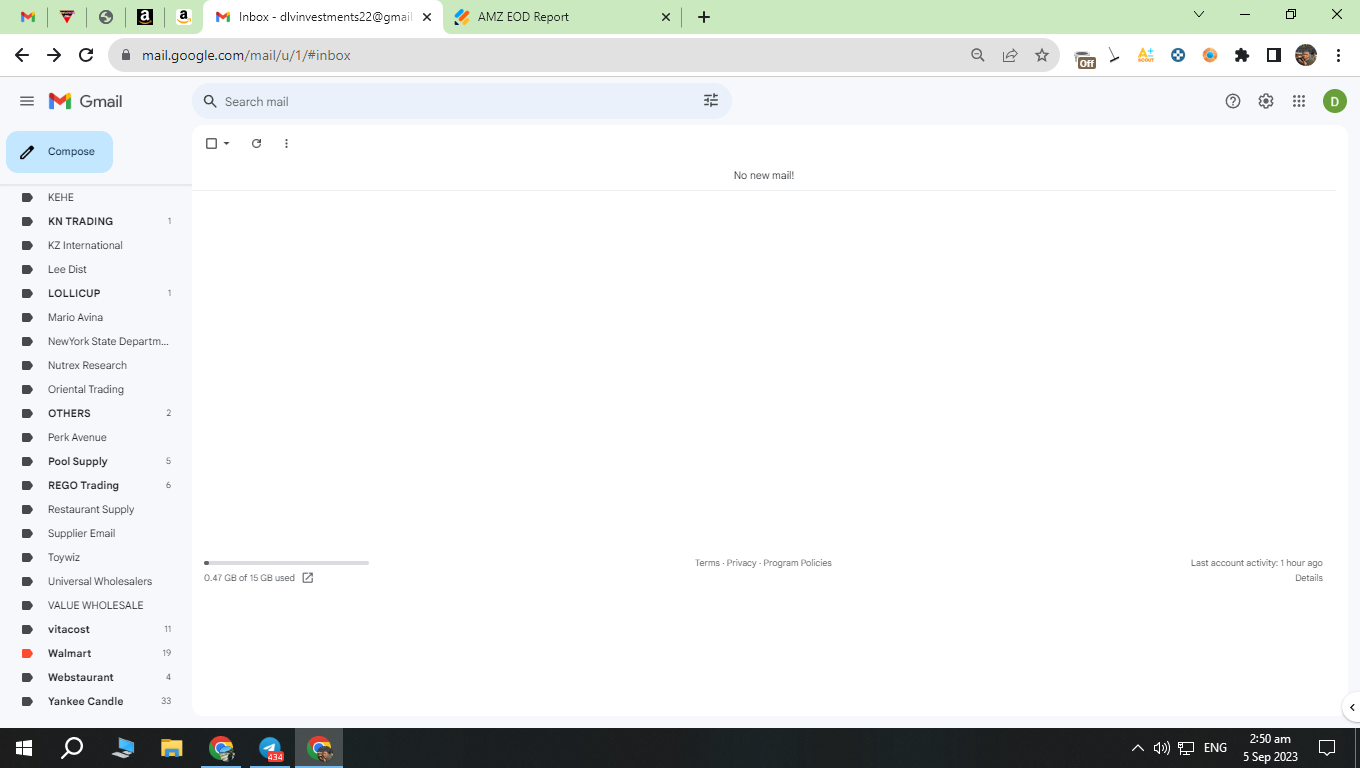Switch to the pinned globe tab
Screen dimensions: 1360x768
click(106, 17)
